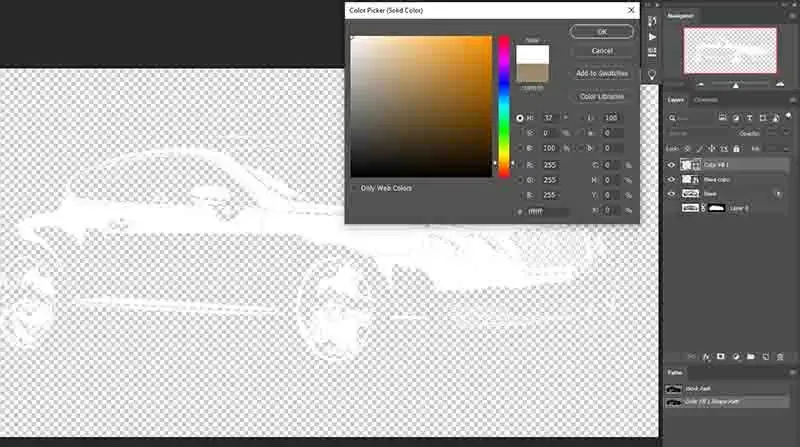Click lock transparent pixels icon
The width and height of the screenshot is (800, 447).
pyautogui.click(x=688, y=149)
